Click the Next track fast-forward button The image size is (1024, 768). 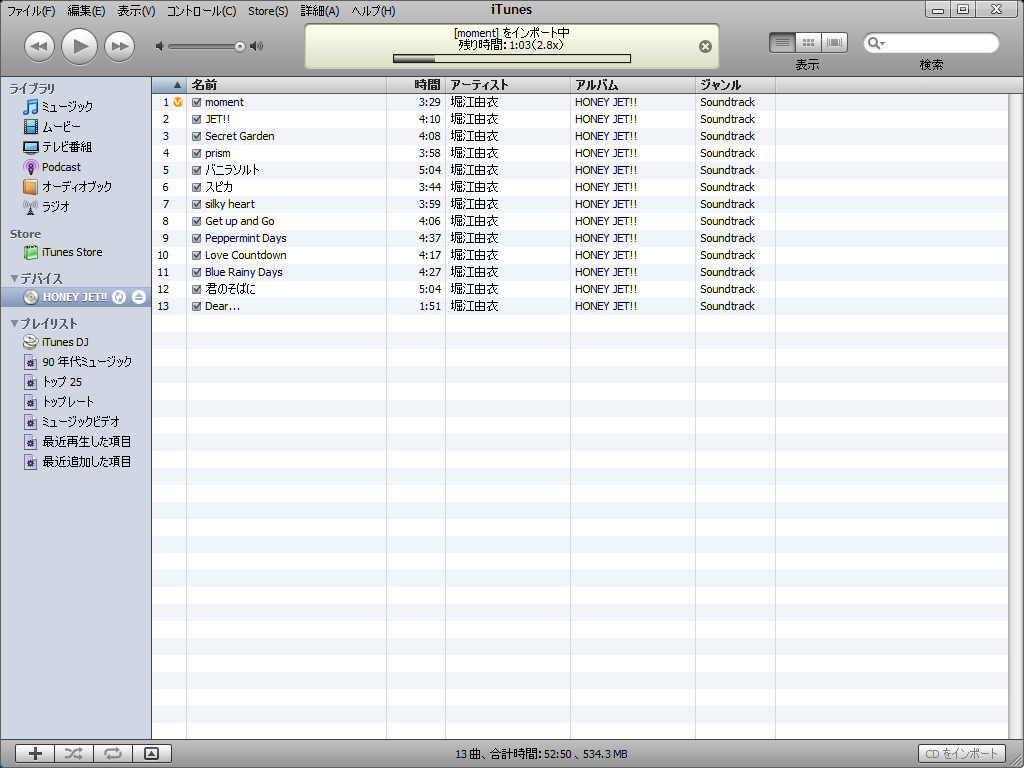(120, 46)
